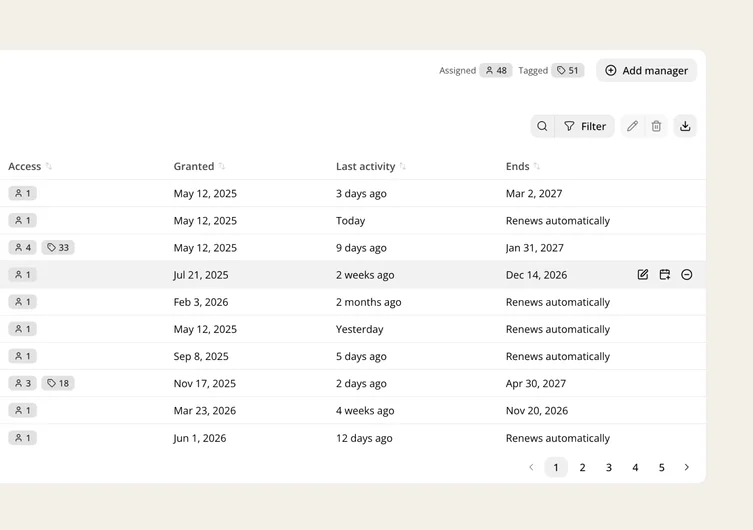
Task: Go to the next page arrow
Action: coord(687,467)
